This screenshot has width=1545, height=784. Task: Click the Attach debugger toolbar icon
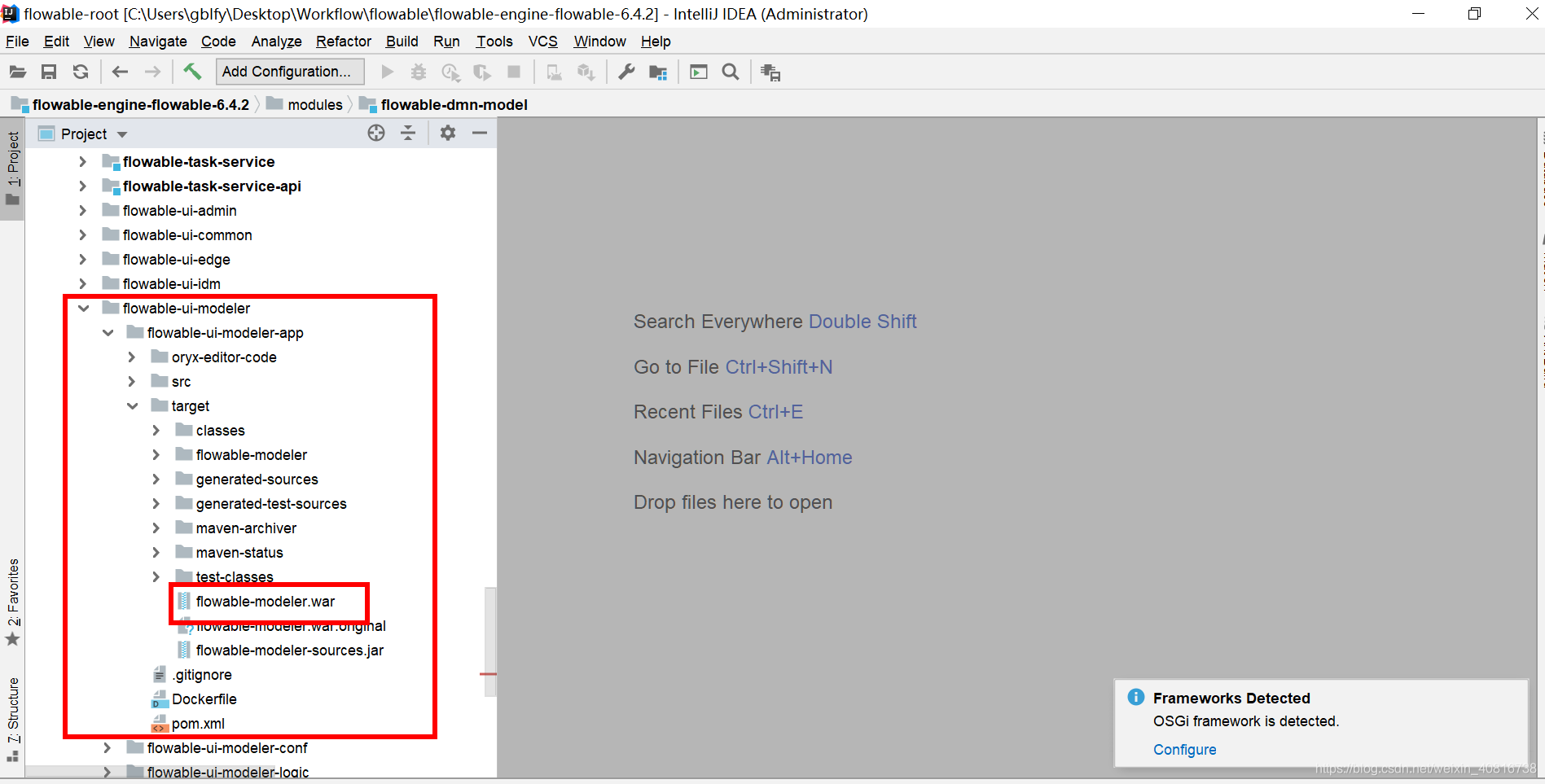[554, 72]
